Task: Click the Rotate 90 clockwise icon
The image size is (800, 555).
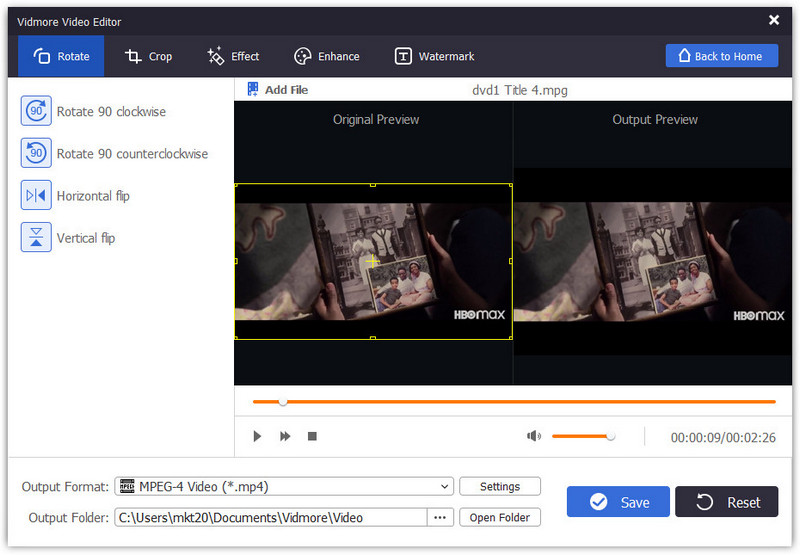Action: (x=36, y=111)
